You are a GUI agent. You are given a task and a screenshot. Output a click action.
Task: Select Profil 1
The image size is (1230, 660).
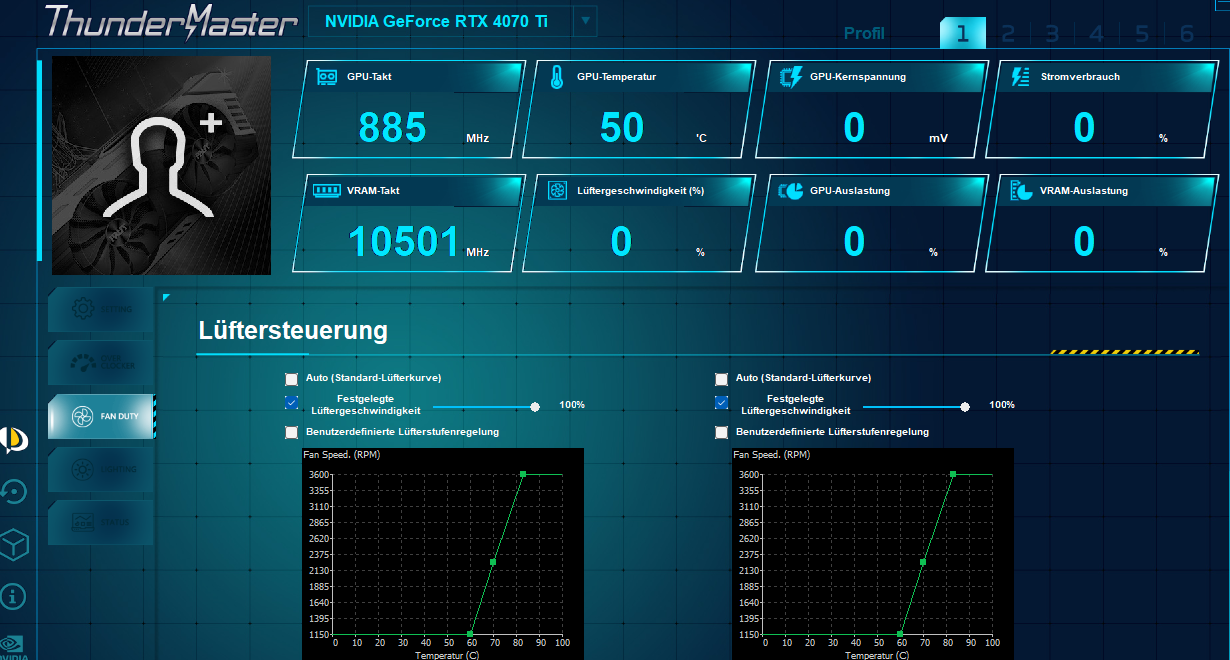(962, 33)
